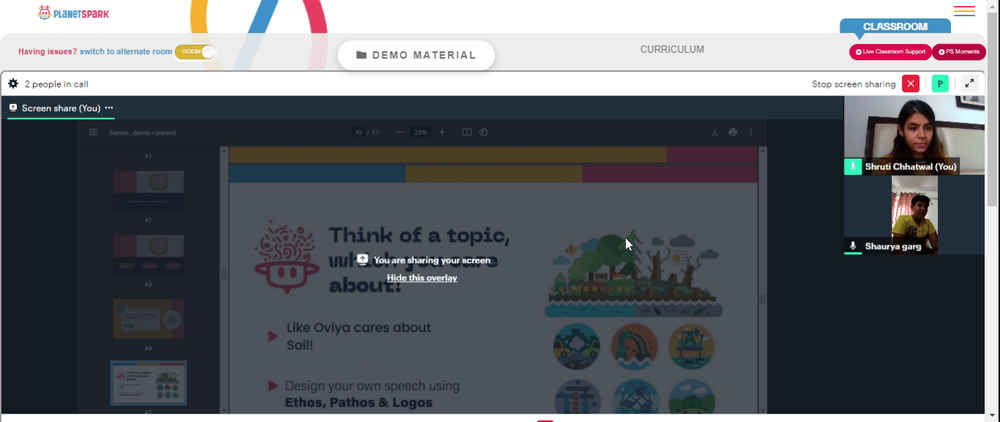This screenshot has width=1000, height=422.
Task: Zoom out the PDF with minus icon
Action: click(400, 132)
